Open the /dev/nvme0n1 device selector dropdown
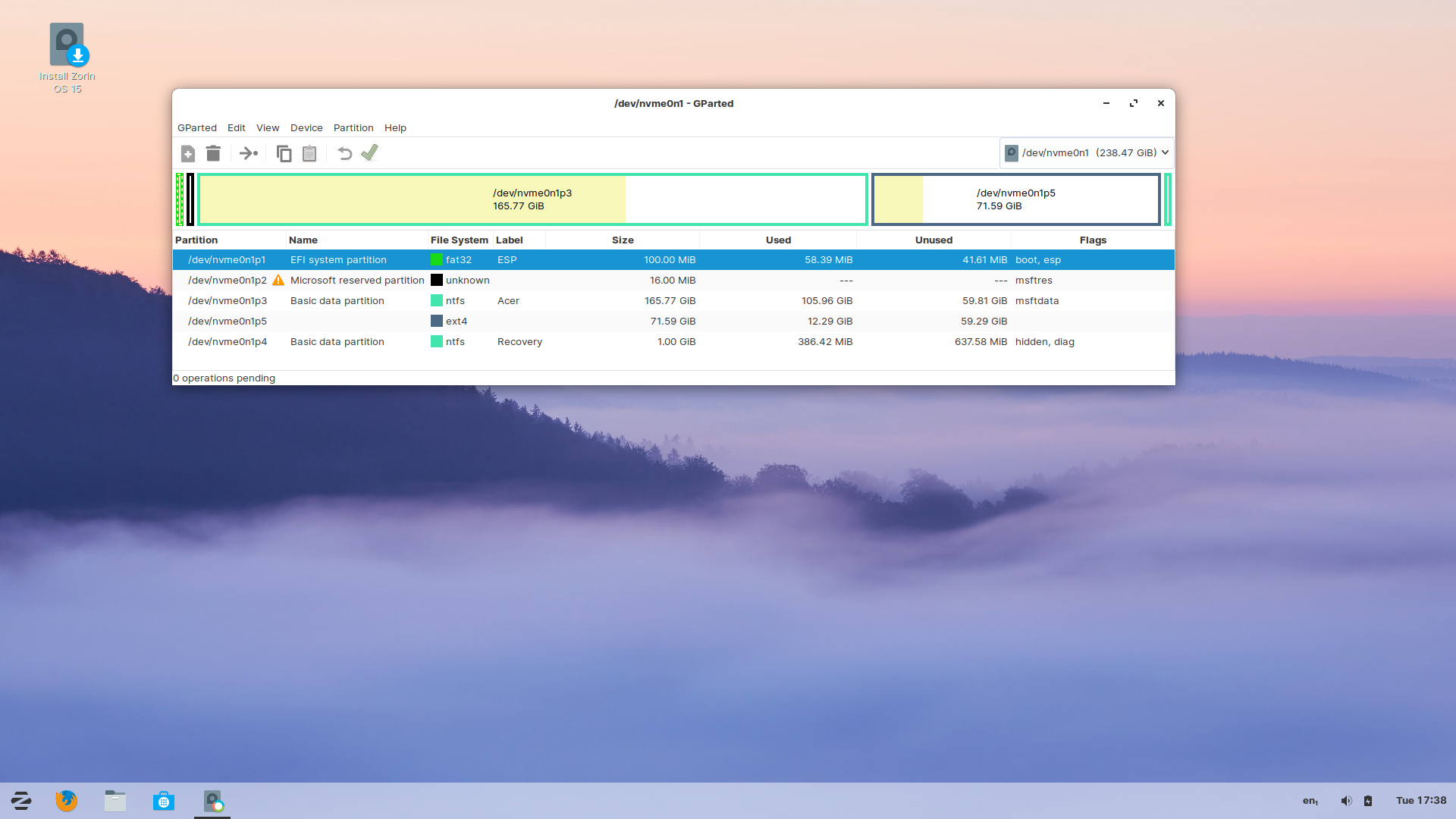This screenshot has height=819, width=1456. (1087, 152)
